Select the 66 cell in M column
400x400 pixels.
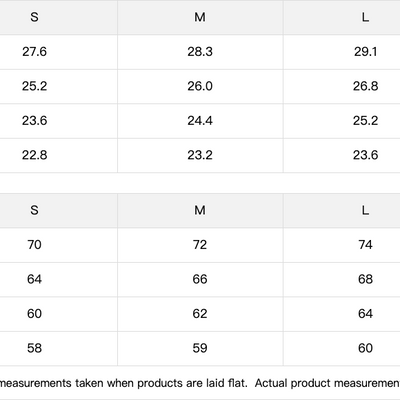pyautogui.click(x=200, y=279)
